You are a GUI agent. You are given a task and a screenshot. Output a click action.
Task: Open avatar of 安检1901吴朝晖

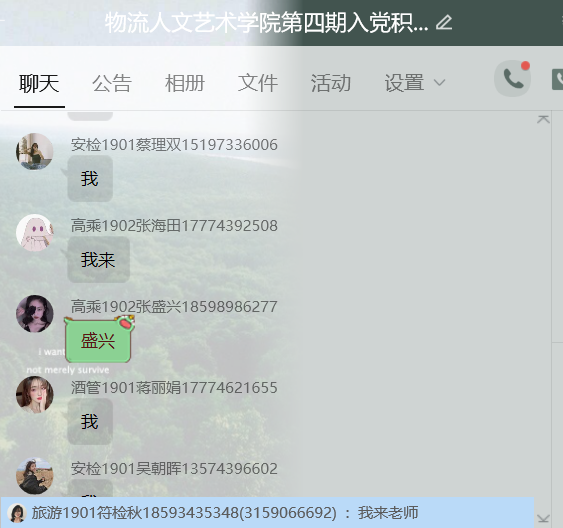point(34,476)
